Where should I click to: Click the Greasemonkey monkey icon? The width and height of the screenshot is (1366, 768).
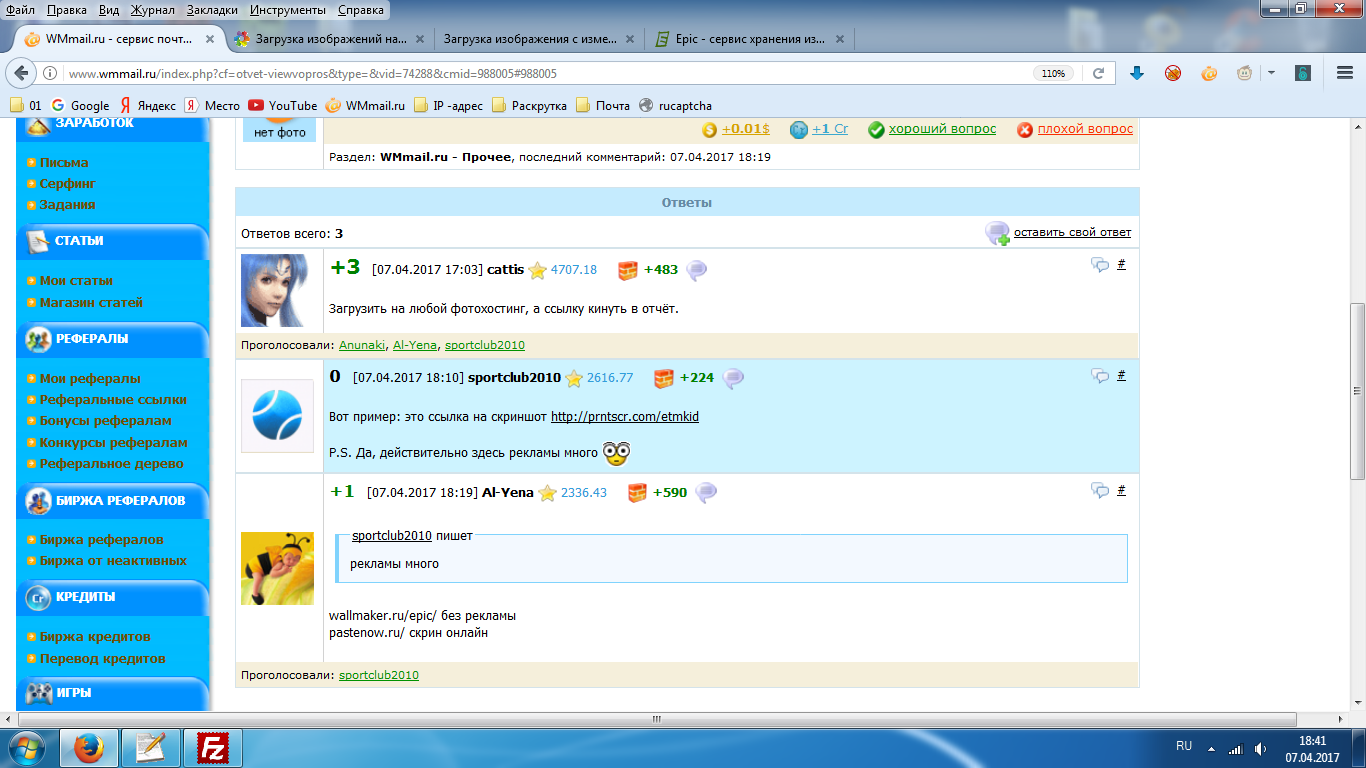pyautogui.click(x=1245, y=73)
